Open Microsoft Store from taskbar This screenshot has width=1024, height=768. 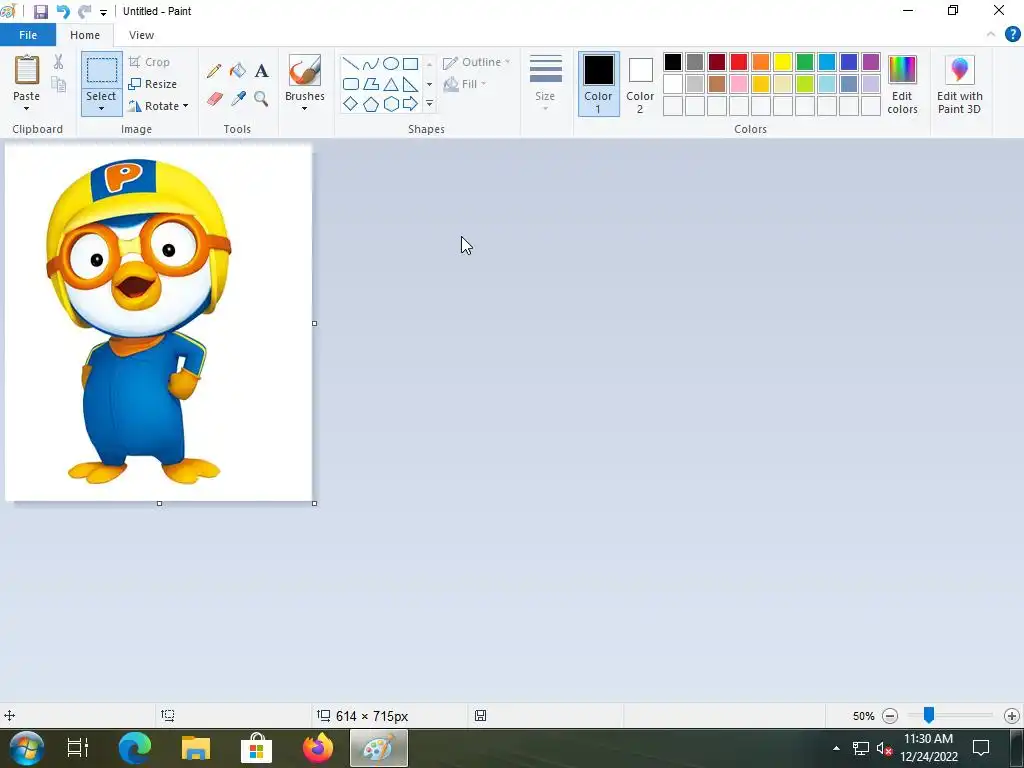pos(257,748)
